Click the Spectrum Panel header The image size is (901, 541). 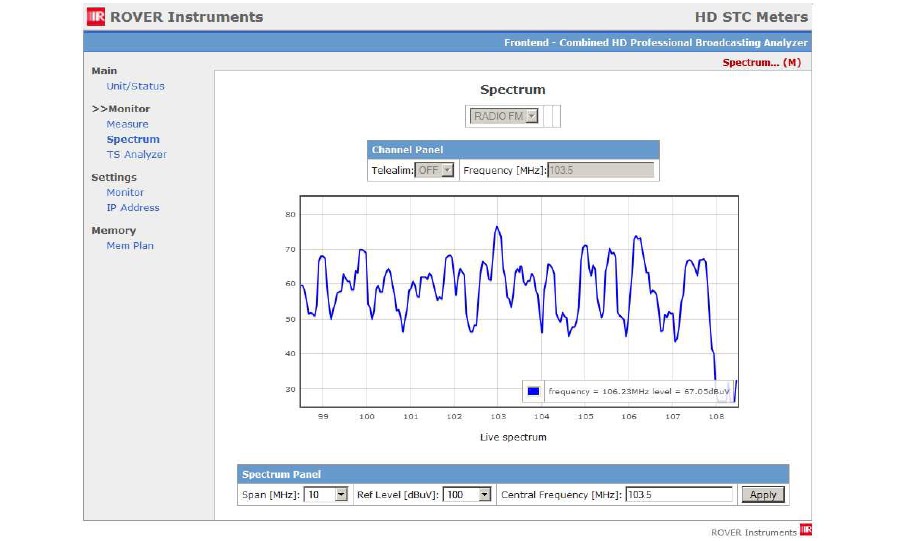coord(513,474)
